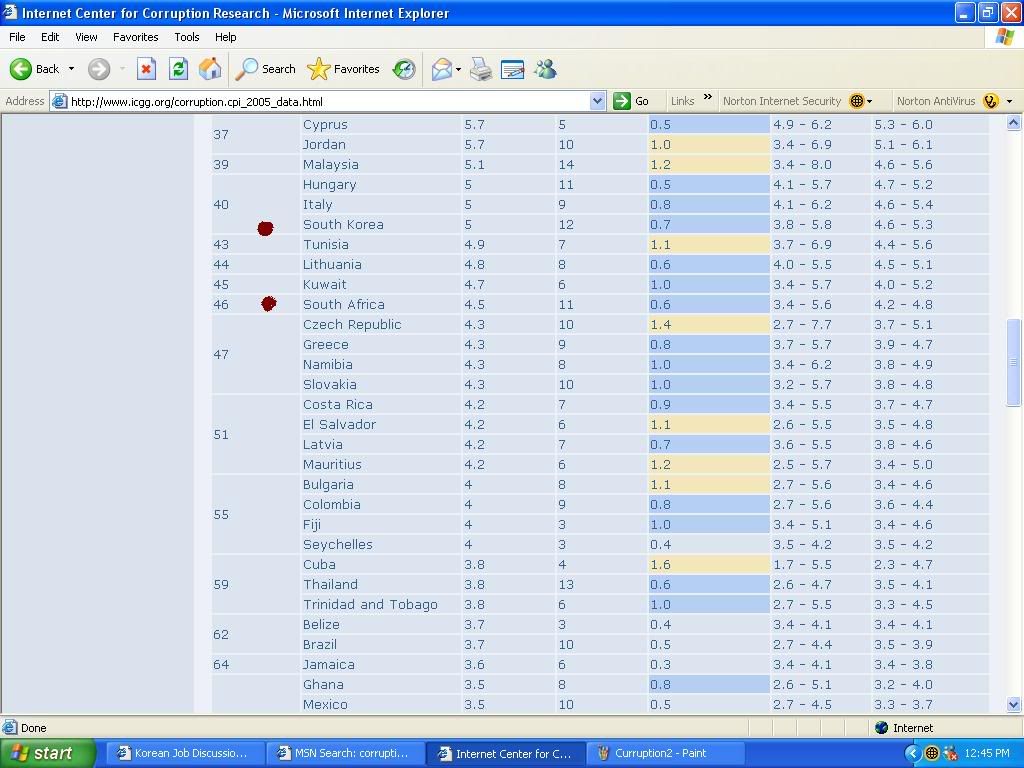The height and width of the screenshot is (768, 1024).
Task: Expand the address bar dropdown arrow
Action: click(x=597, y=101)
